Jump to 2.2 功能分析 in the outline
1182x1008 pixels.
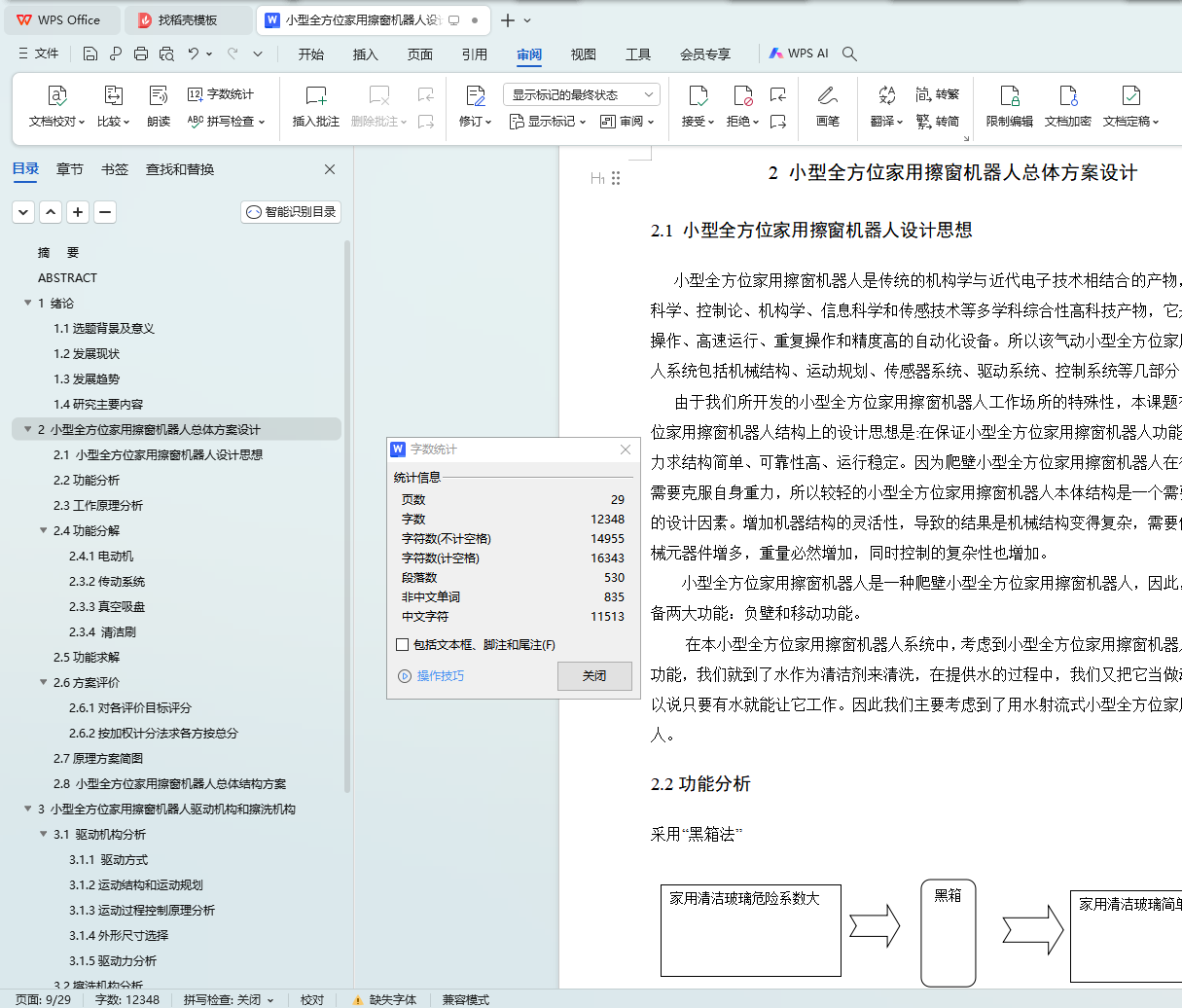87,480
